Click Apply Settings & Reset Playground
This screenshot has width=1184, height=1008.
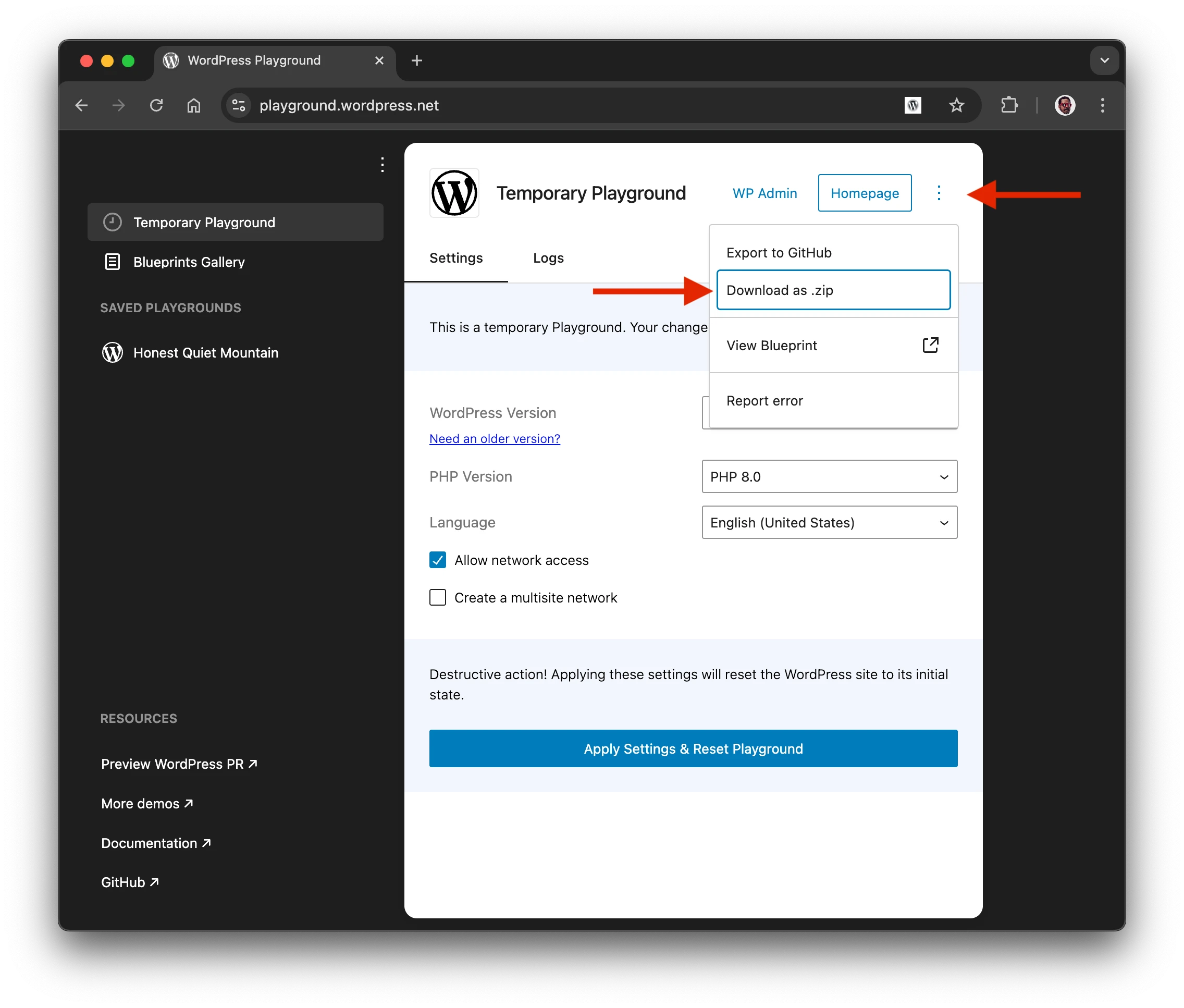693,748
